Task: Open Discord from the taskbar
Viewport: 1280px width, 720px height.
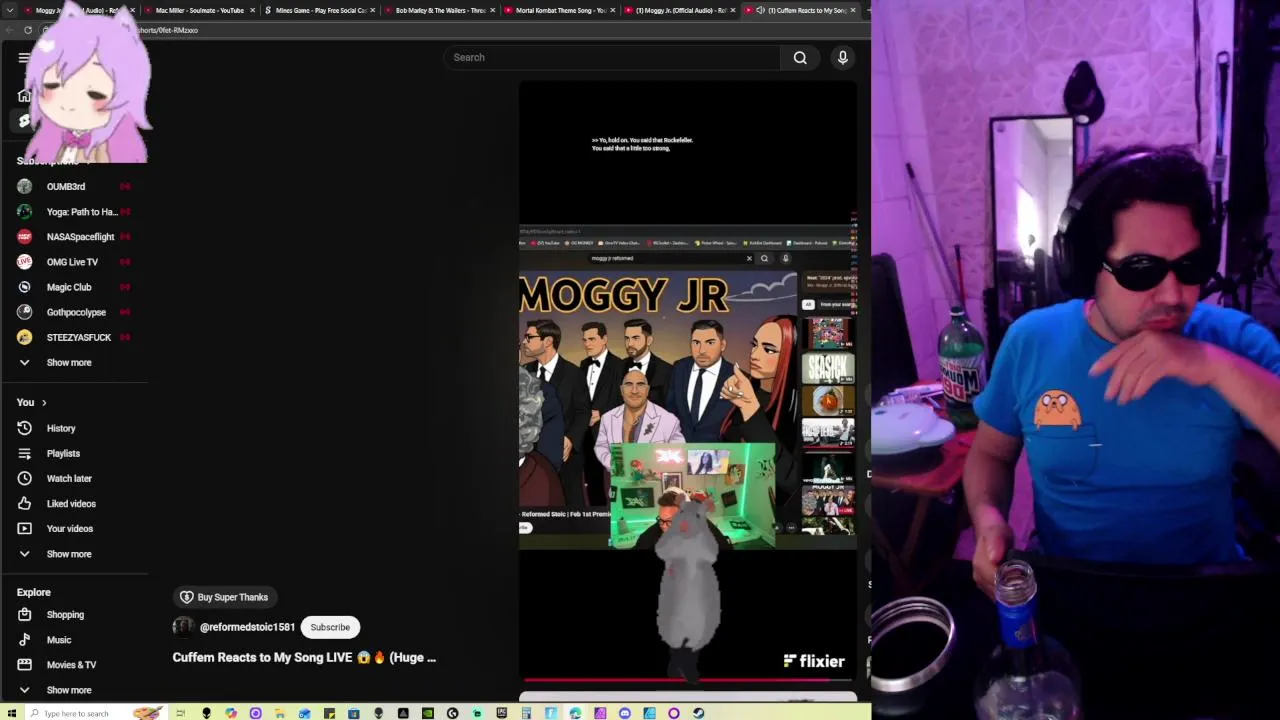Action: pyautogui.click(x=625, y=713)
